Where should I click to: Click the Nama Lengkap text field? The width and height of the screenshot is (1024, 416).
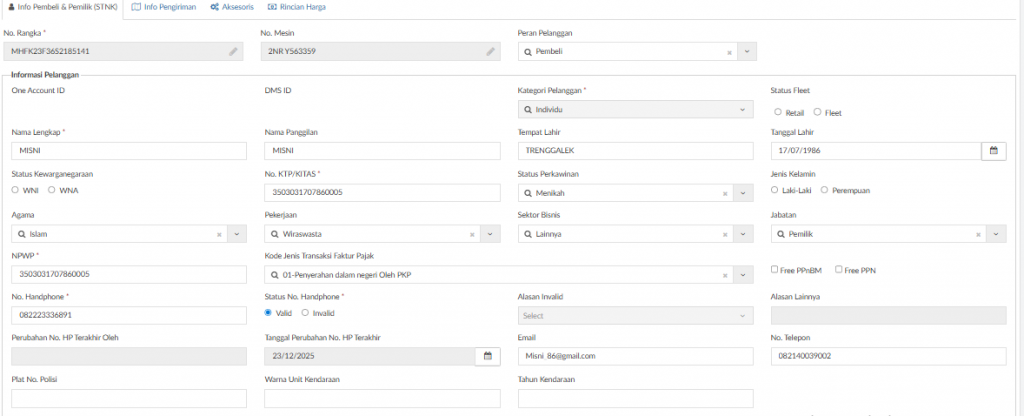pyautogui.click(x=129, y=151)
